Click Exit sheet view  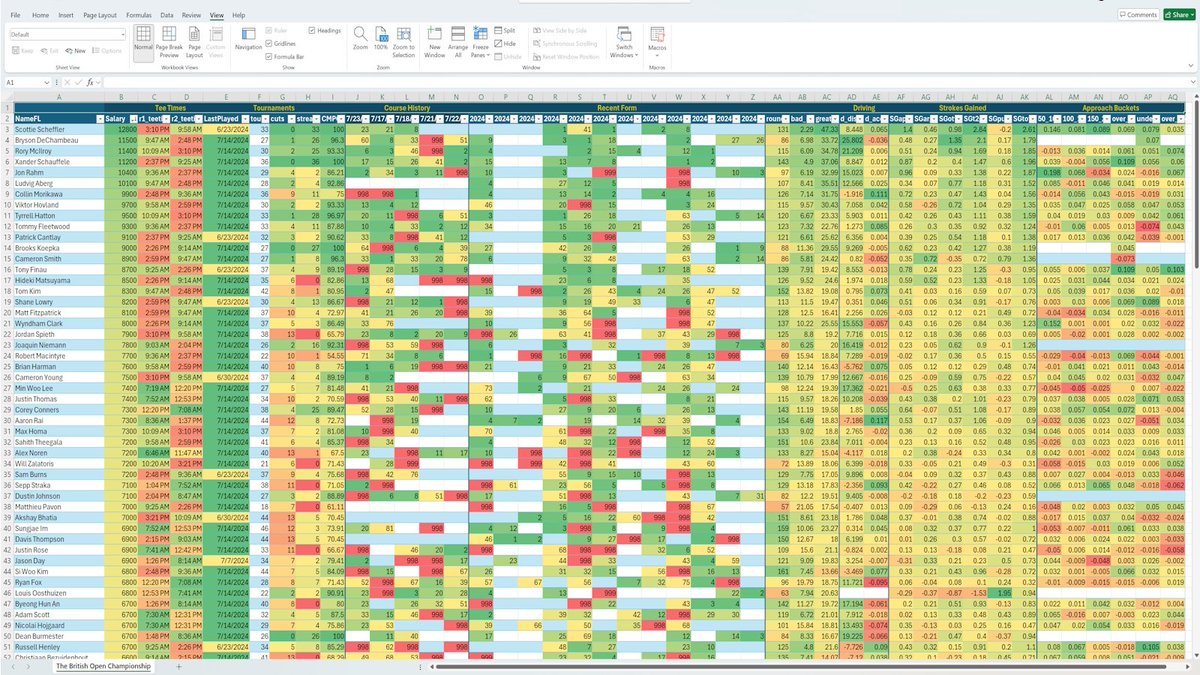49,50
